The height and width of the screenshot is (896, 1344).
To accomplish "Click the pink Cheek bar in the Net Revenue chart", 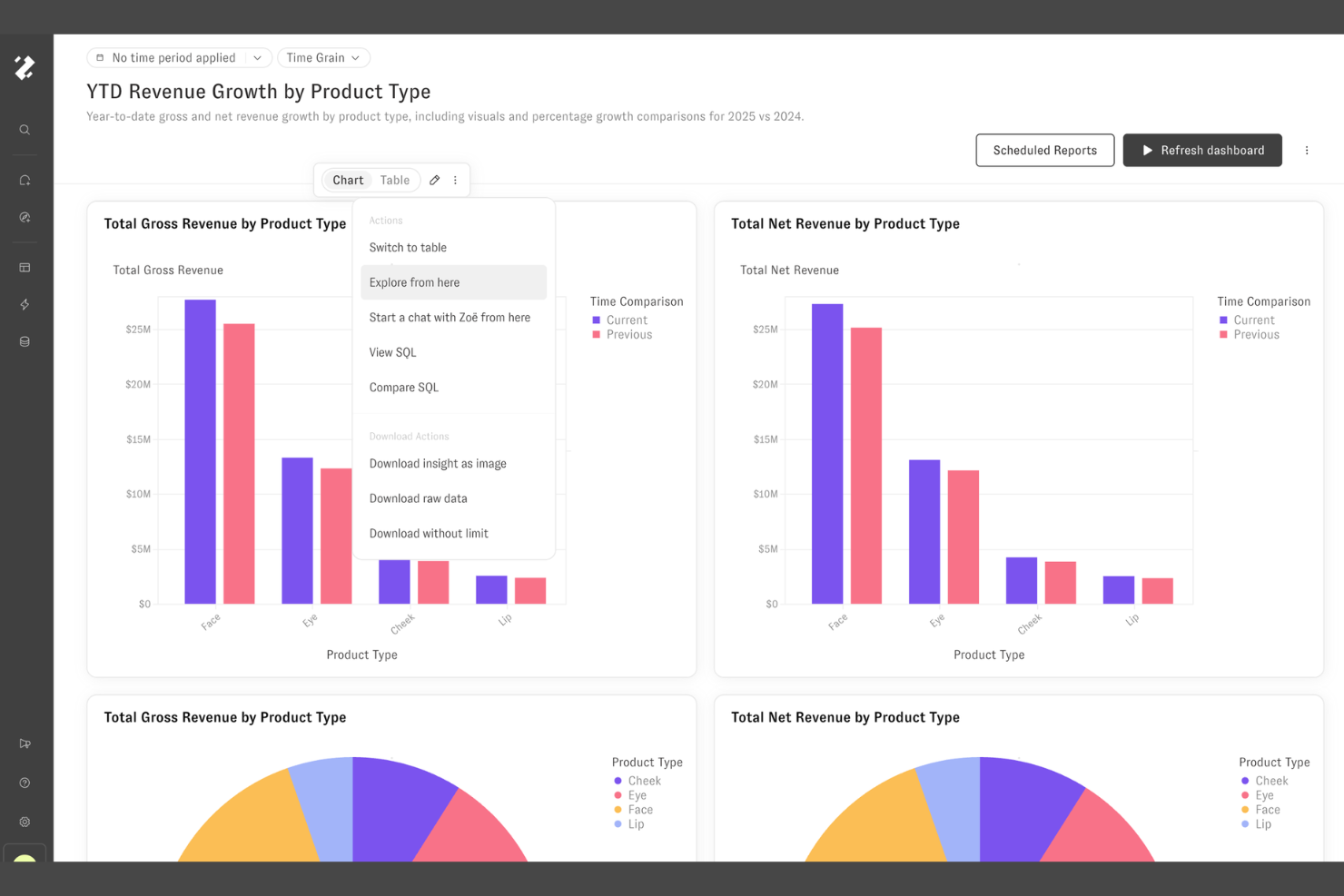I will click(1061, 583).
